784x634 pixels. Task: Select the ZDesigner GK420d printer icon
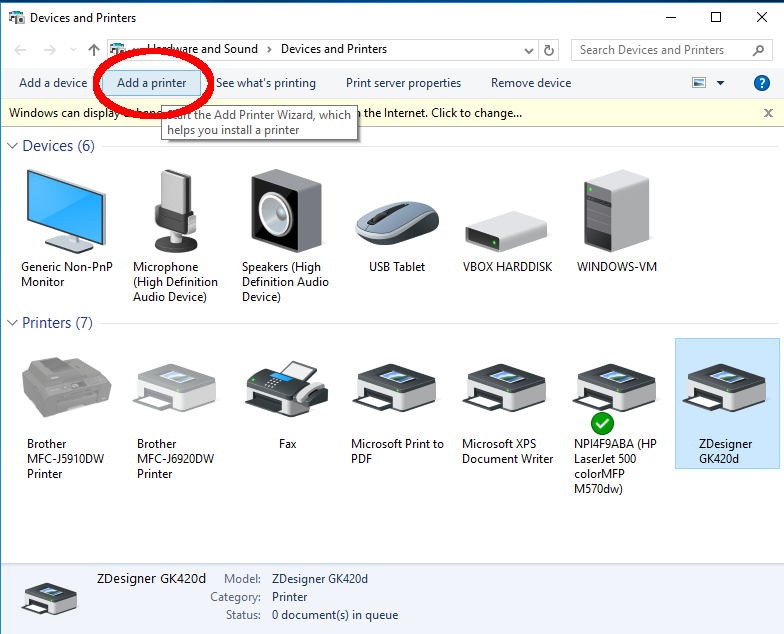(x=726, y=388)
